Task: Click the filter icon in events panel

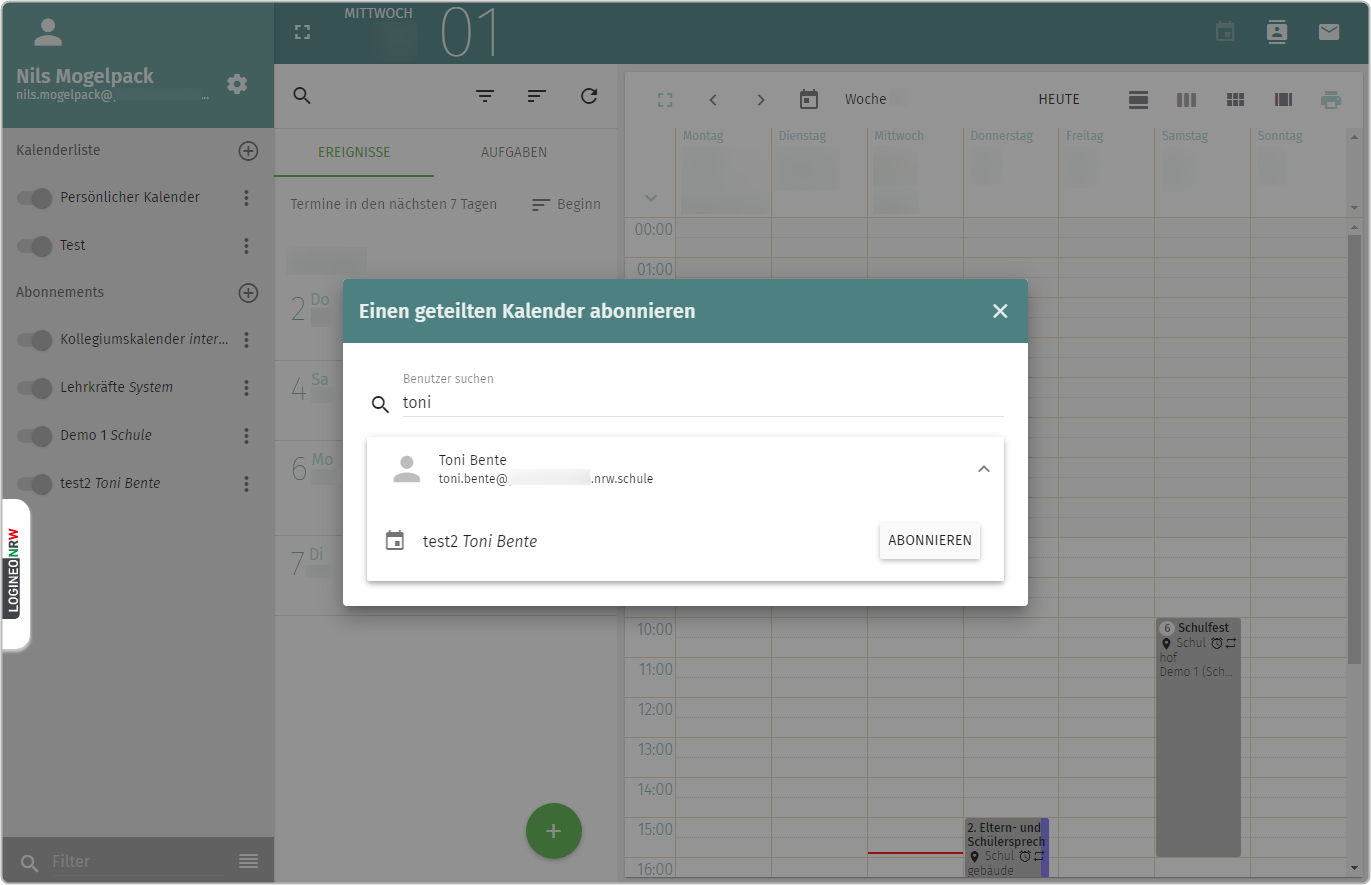Action: (485, 96)
